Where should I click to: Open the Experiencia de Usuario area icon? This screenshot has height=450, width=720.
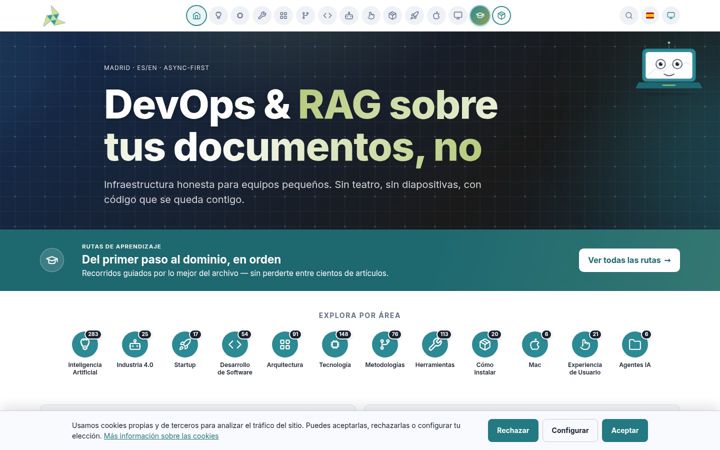coord(585,344)
